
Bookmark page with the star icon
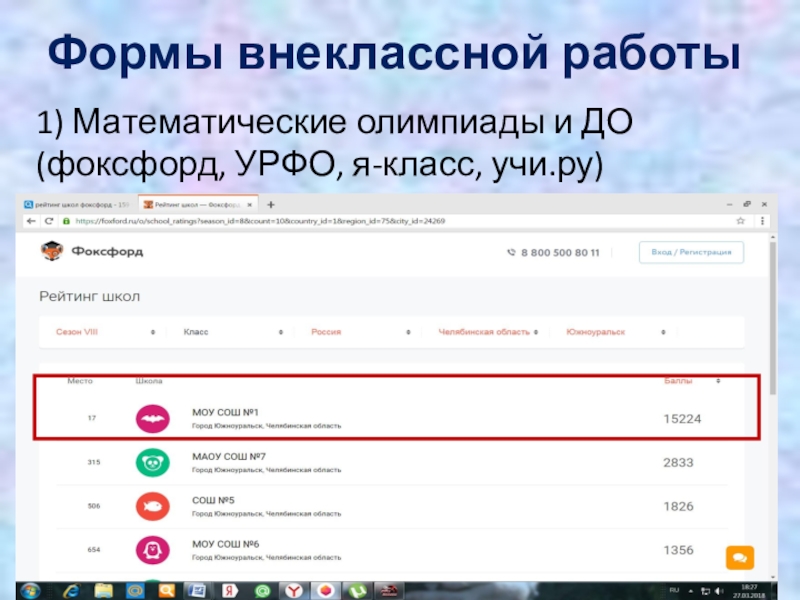point(740,220)
